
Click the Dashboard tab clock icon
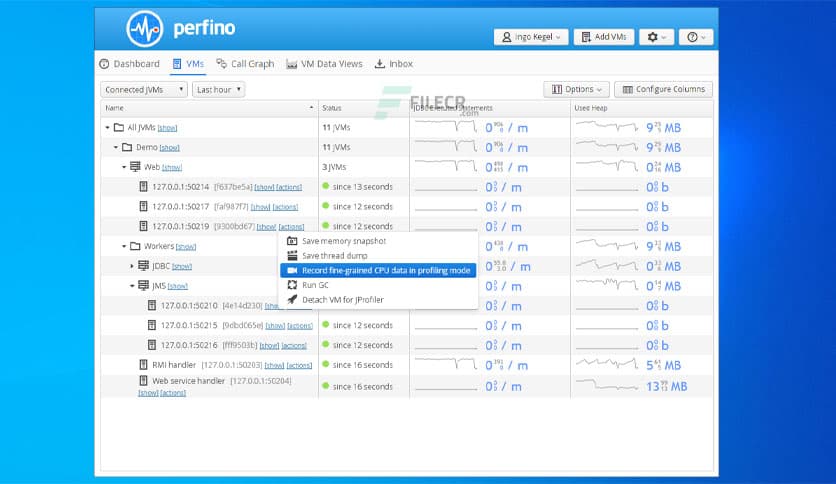[104, 64]
